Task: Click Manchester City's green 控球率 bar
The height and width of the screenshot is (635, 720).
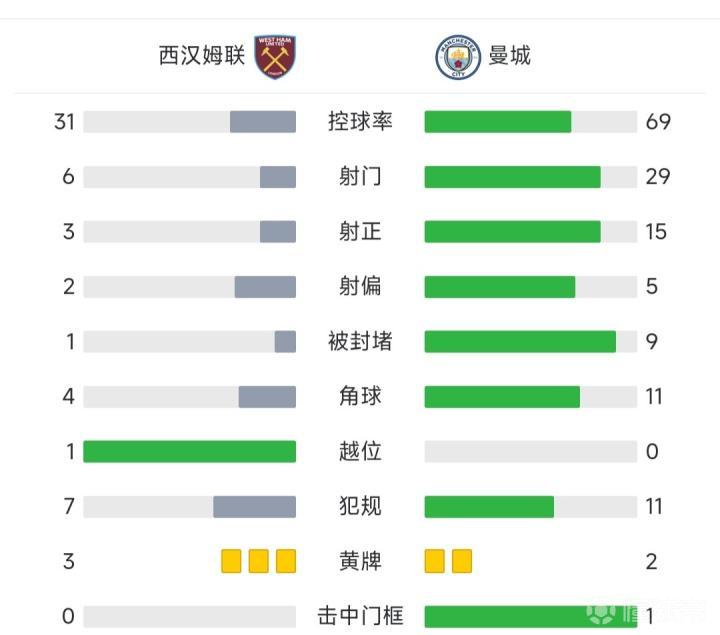Action: click(498, 122)
